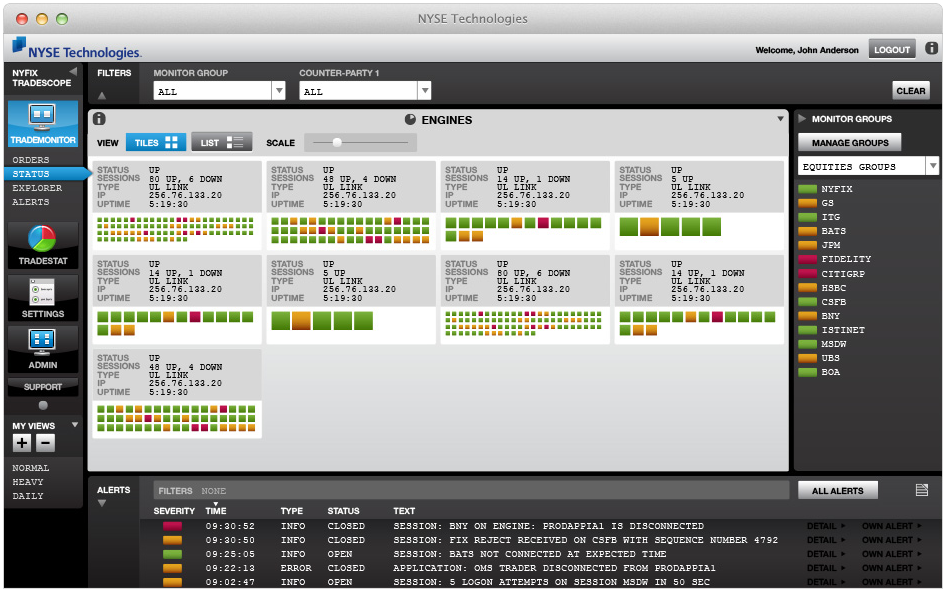Click the Scale slider handle

pos(337,143)
